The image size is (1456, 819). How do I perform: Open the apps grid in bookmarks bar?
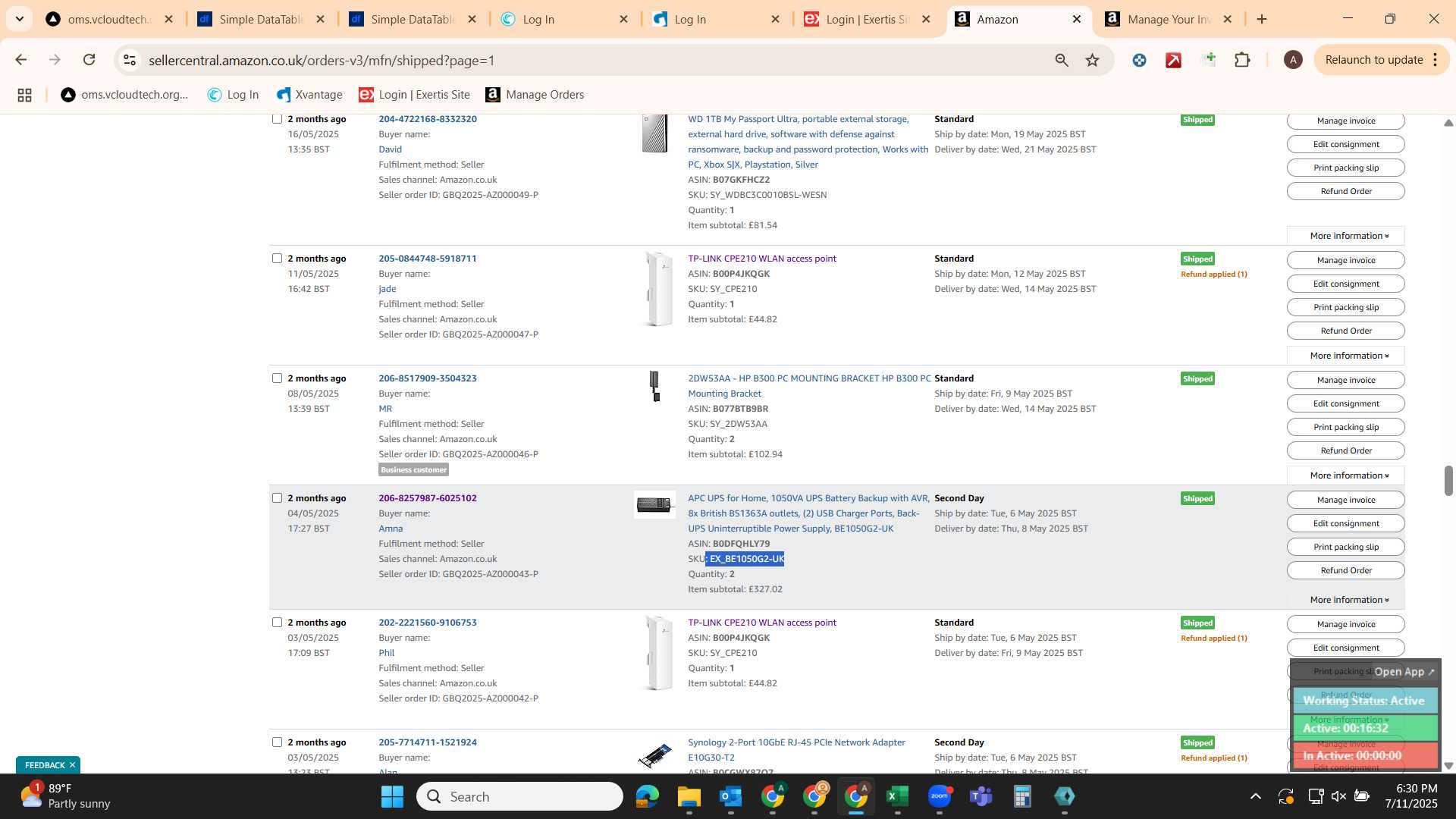pyautogui.click(x=24, y=95)
